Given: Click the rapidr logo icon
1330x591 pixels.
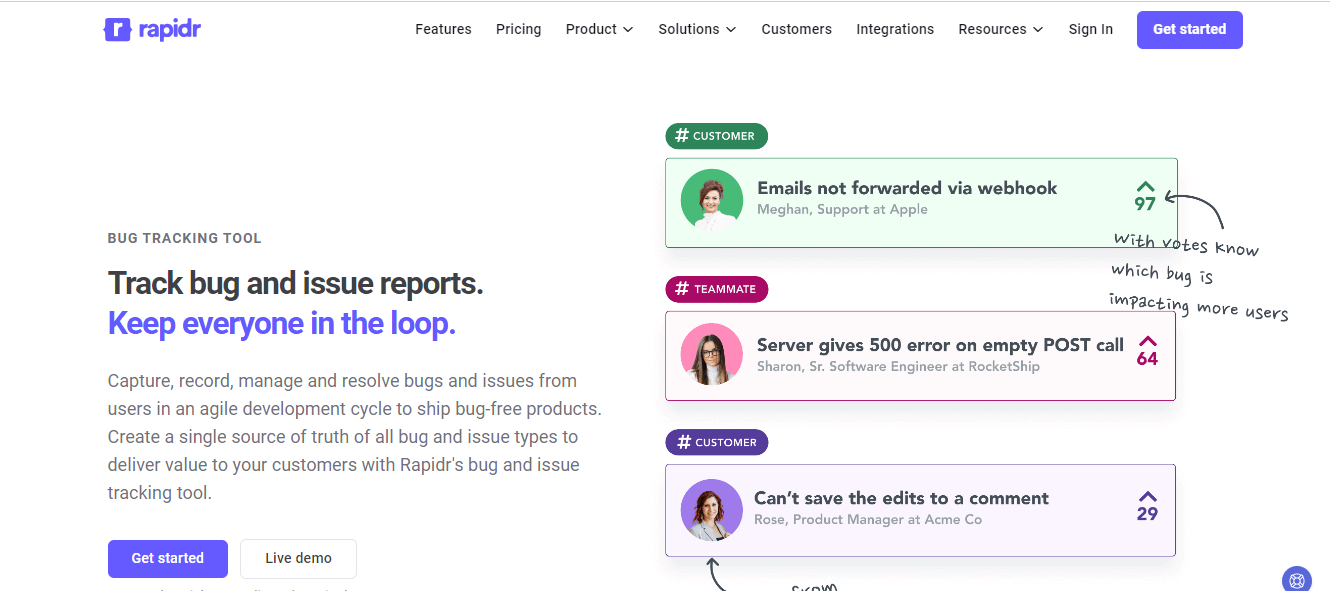Looking at the screenshot, I should click(x=117, y=29).
